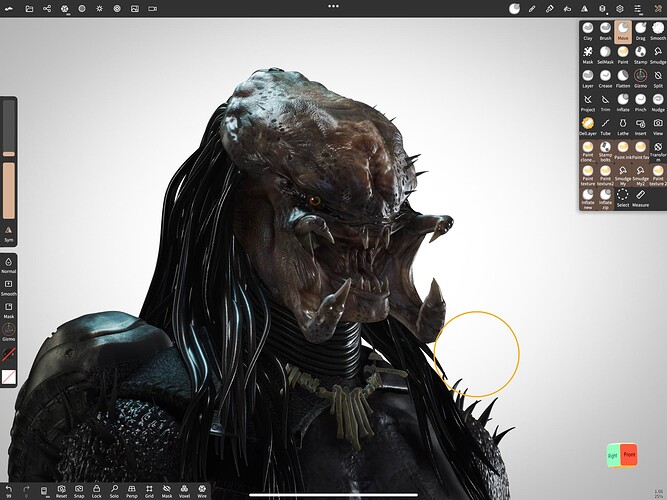Undo the last action
Image resolution: width=667 pixels, height=500 pixels.
[9, 491]
